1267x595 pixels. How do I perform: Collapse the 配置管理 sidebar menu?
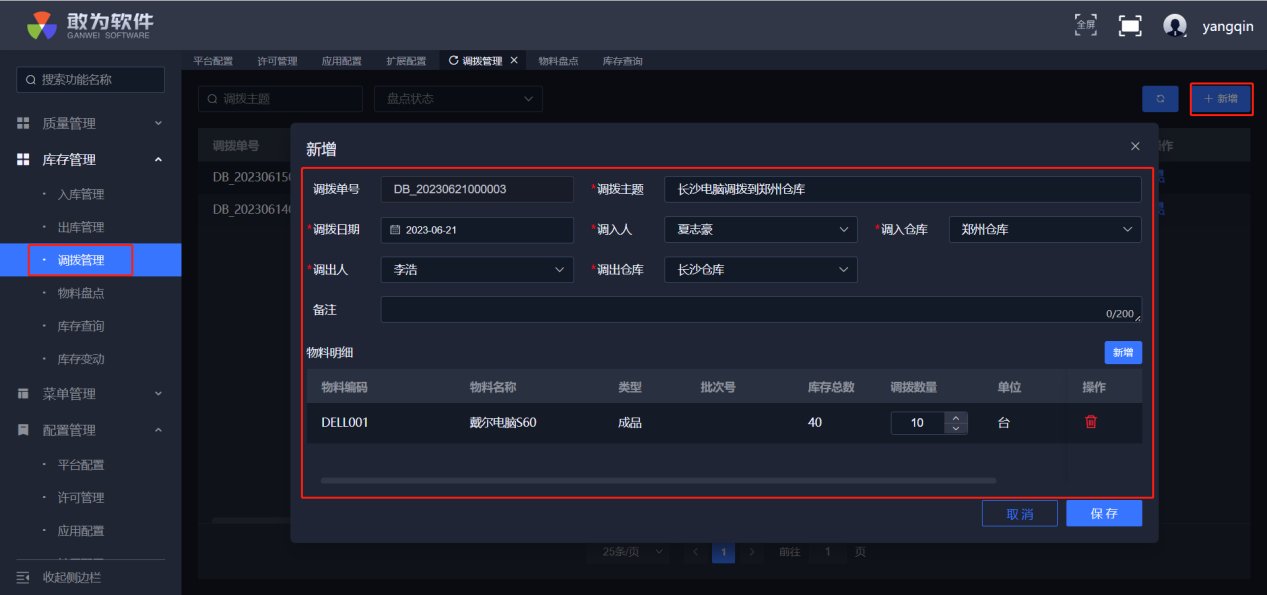(90, 430)
